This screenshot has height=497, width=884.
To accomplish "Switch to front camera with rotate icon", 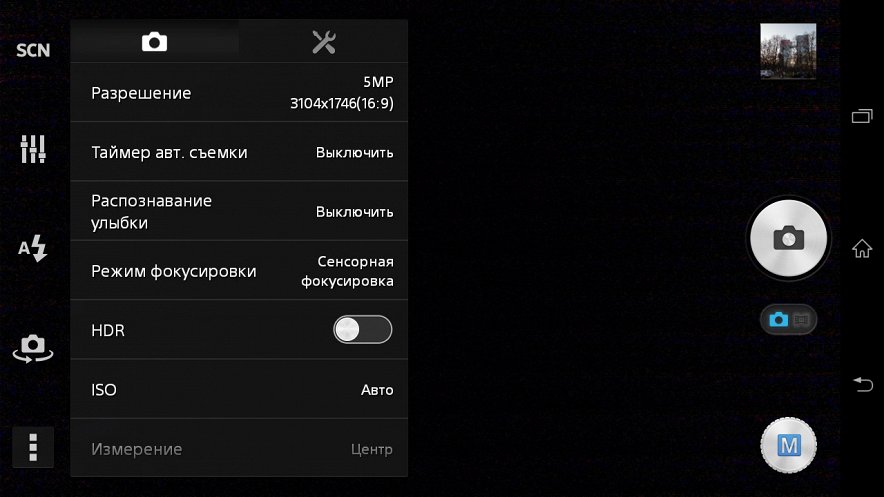I will [x=33, y=348].
